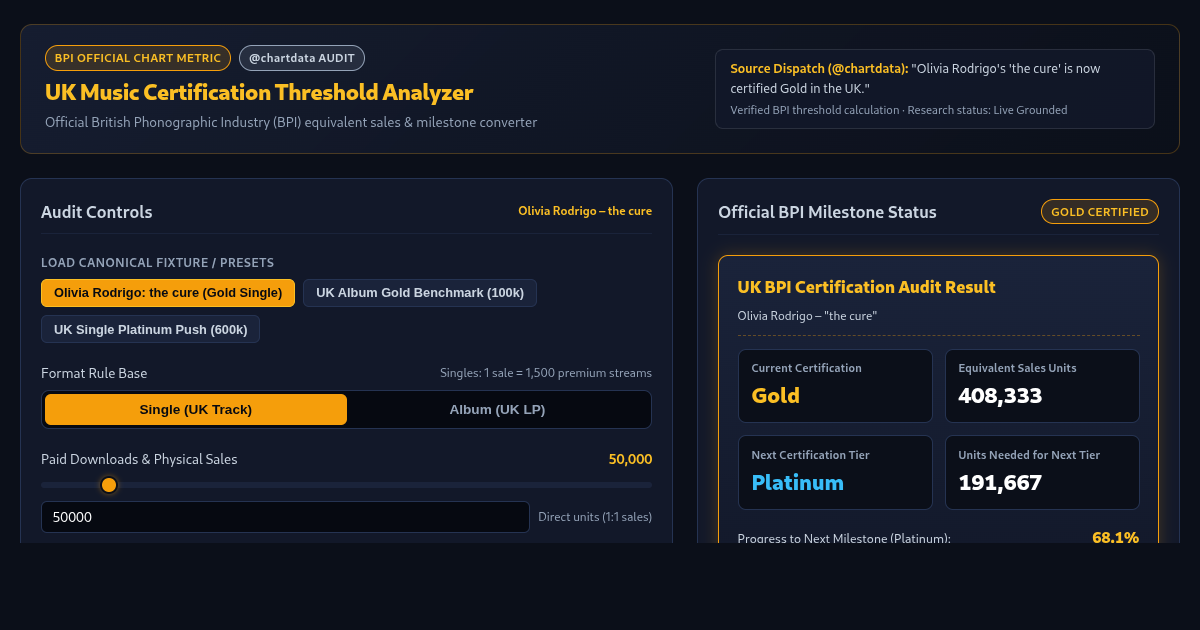Screen dimensions: 1200x630
Task: Load the UK Single Platinum Push preset
Action: coord(150,329)
